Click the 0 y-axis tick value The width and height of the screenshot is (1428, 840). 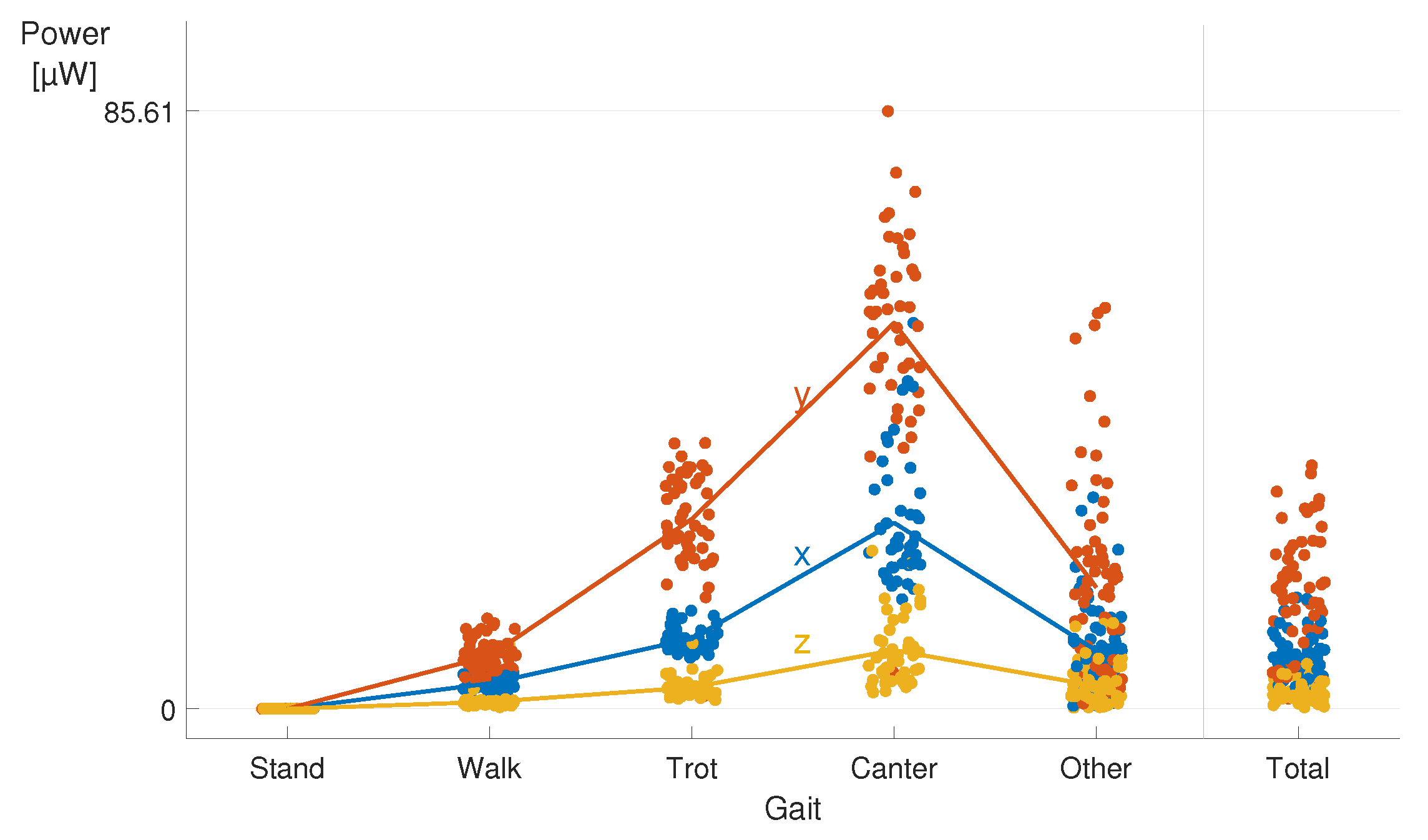[168, 711]
